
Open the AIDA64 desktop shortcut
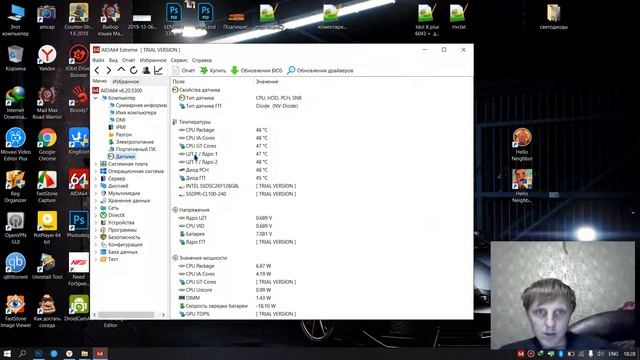coord(78,182)
